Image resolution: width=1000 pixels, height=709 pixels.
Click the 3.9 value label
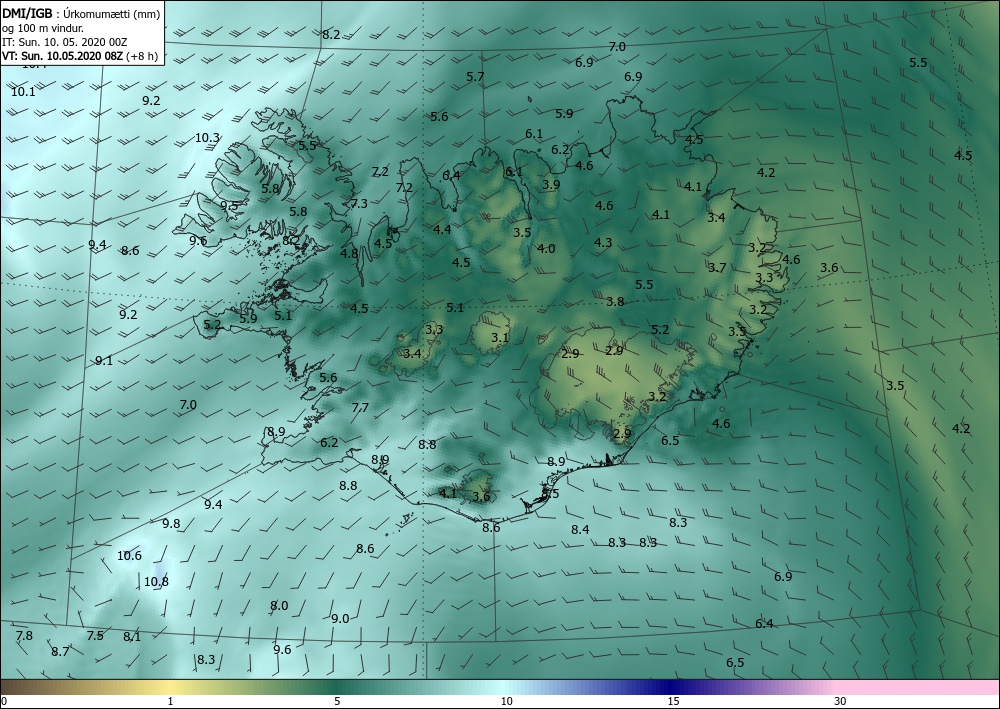click(551, 185)
